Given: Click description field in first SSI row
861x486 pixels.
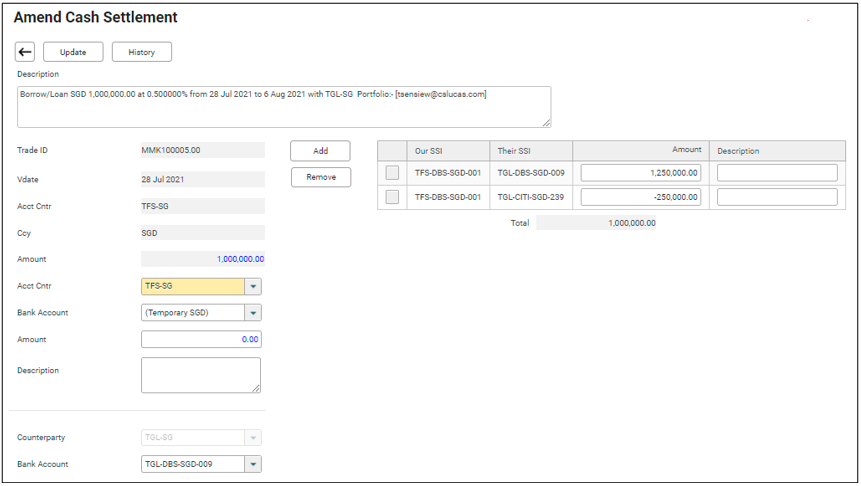Looking at the screenshot, I should click(777, 173).
